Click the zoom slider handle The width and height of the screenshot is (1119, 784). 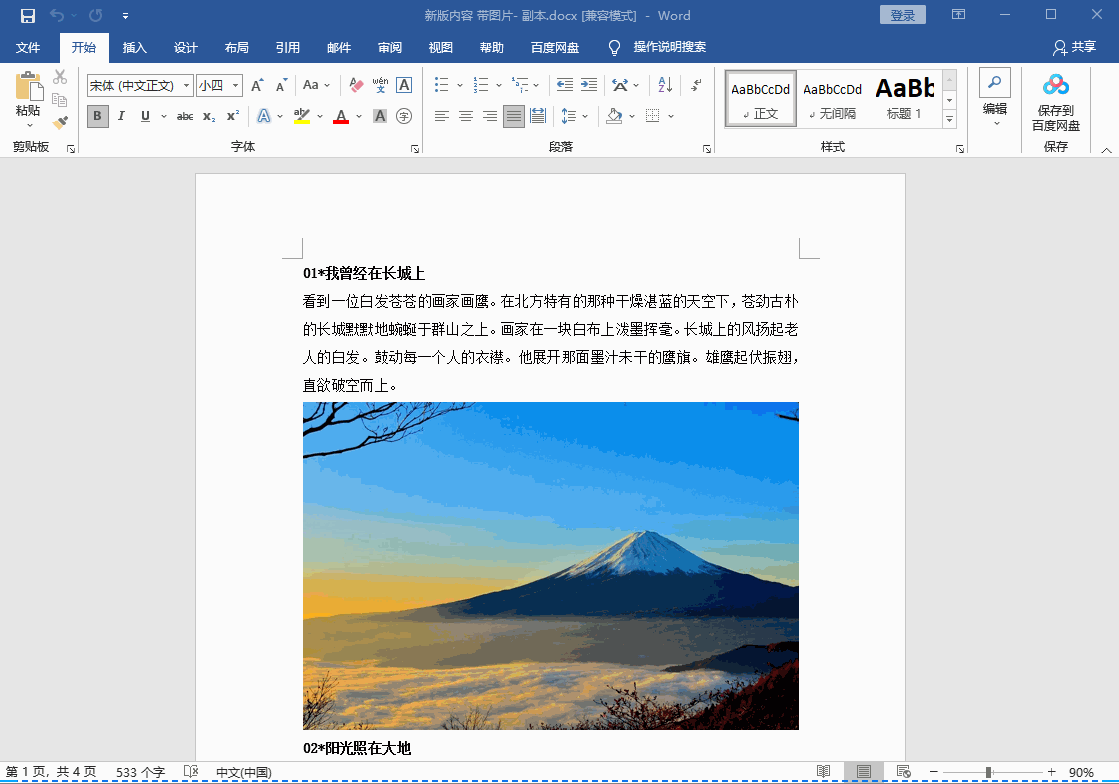click(x=988, y=772)
